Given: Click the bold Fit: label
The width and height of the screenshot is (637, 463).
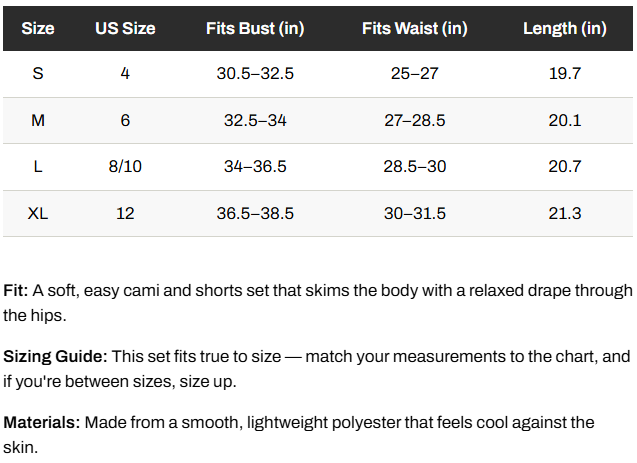Looking at the screenshot, I should pos(15,291).
